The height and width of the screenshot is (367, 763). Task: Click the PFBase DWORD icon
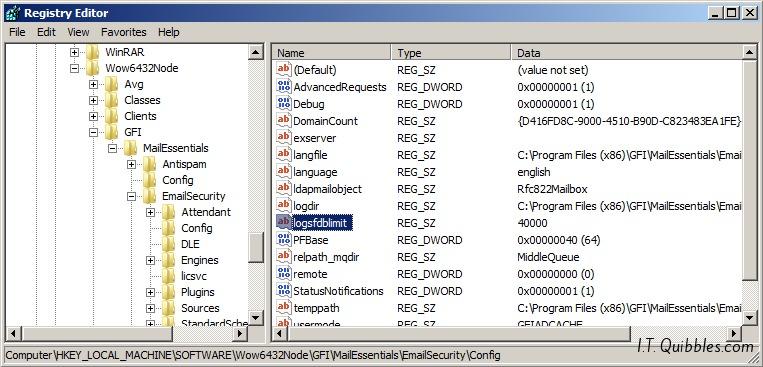[284, 240]
